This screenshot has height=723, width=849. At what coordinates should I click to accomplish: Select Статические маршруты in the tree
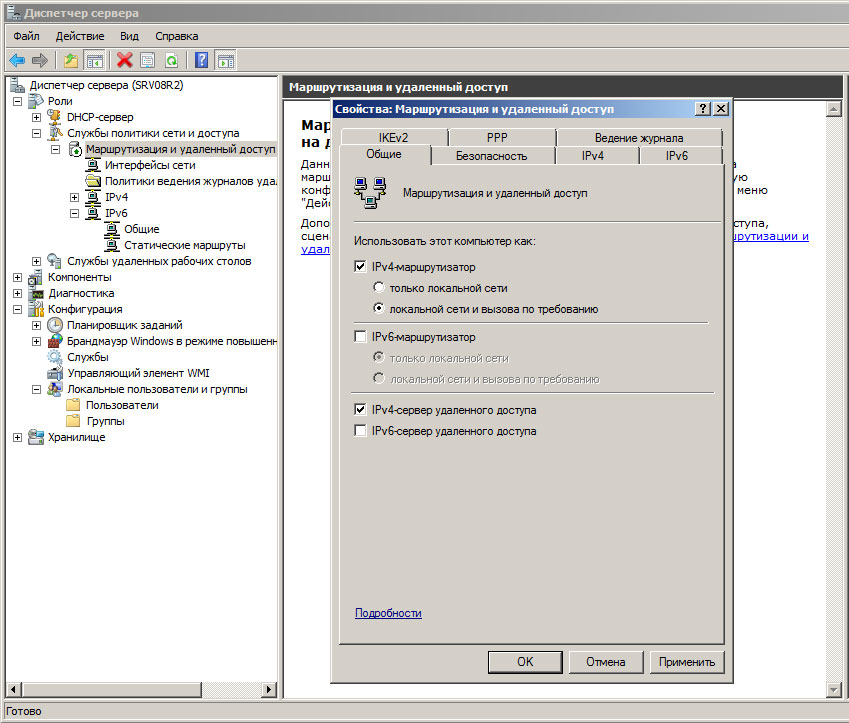[184, 245]
